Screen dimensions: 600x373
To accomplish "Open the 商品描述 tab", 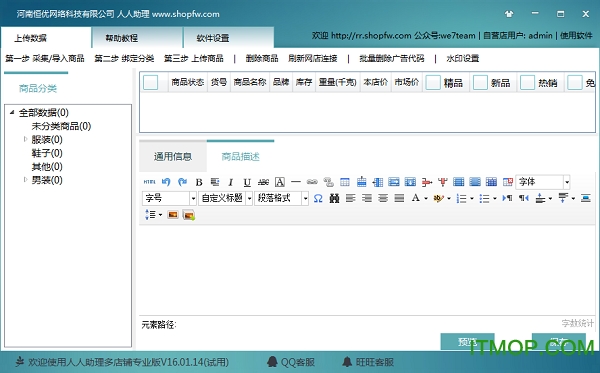I will tap(240, 156).
